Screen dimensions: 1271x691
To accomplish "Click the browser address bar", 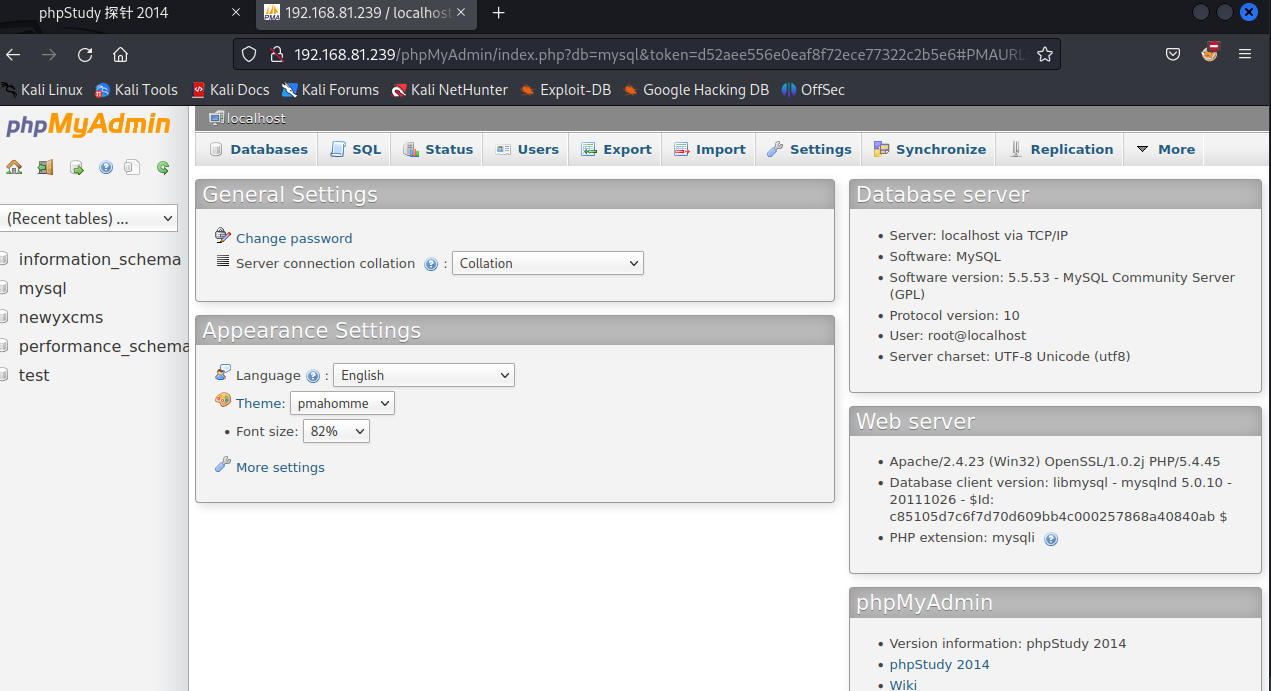I will (640, 54).
